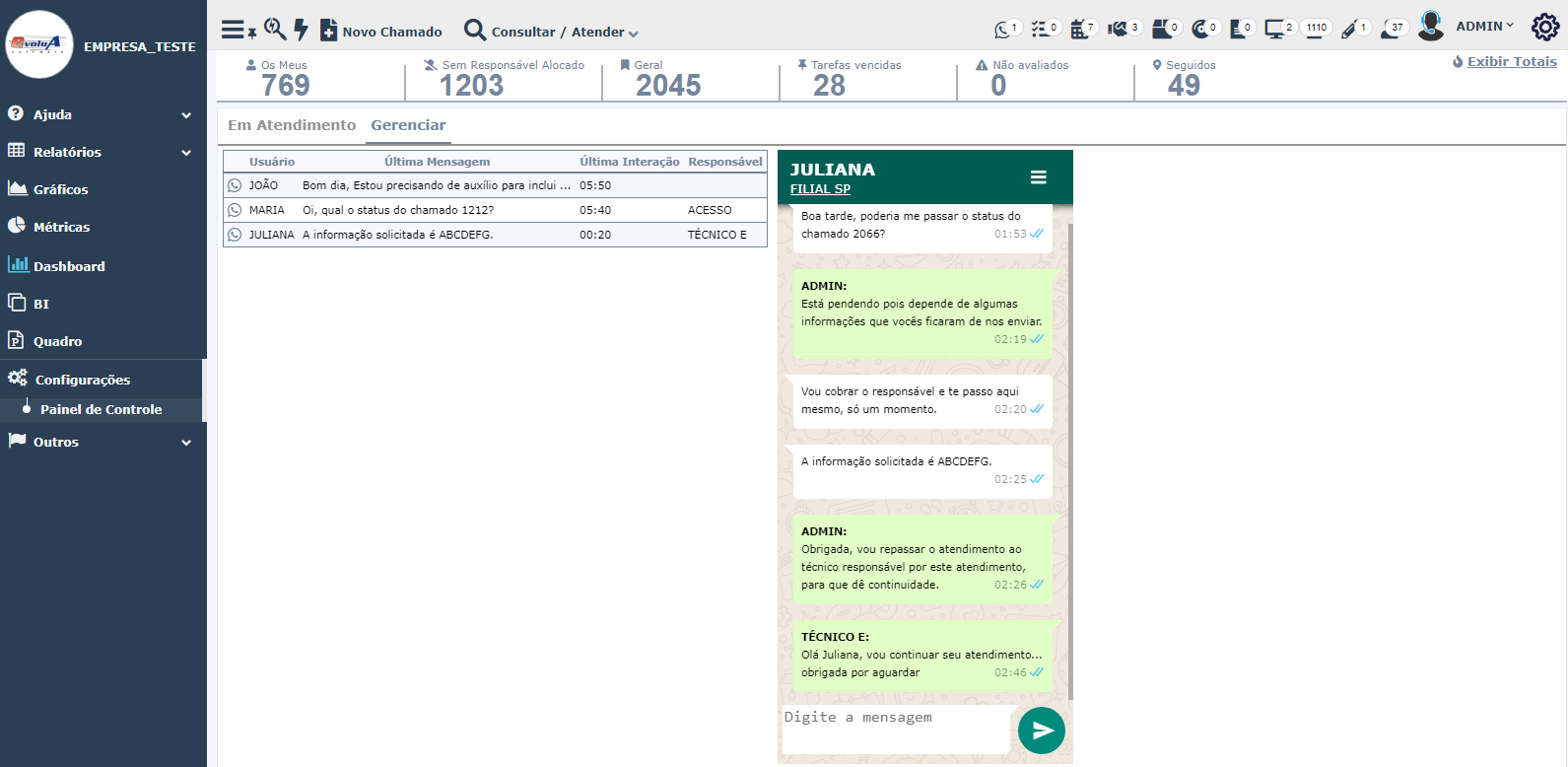
Task: Click the Exibir Totais link
Action: [1512, 61]
